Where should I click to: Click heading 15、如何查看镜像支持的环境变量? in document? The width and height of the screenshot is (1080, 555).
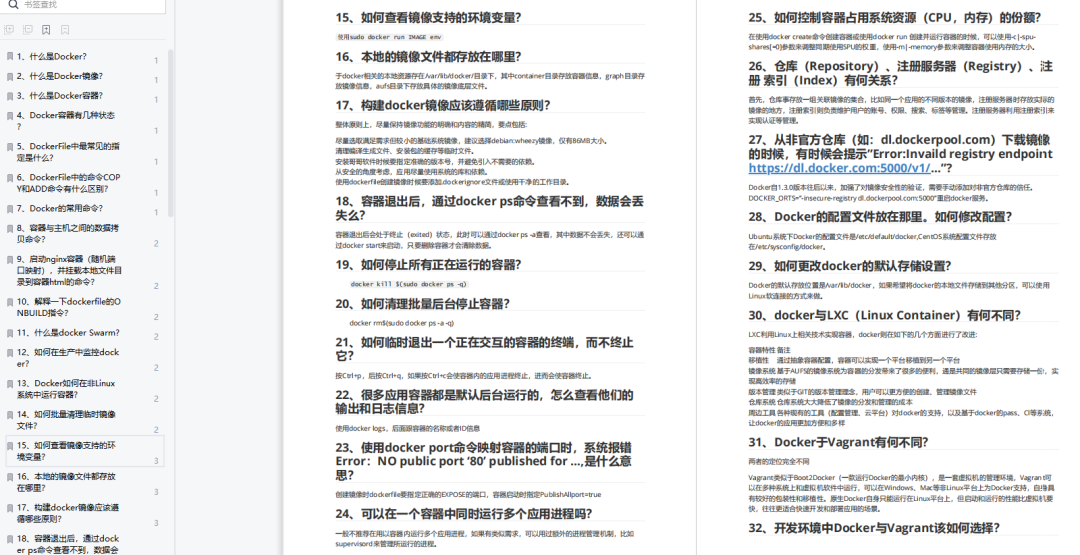coord(428,17)
